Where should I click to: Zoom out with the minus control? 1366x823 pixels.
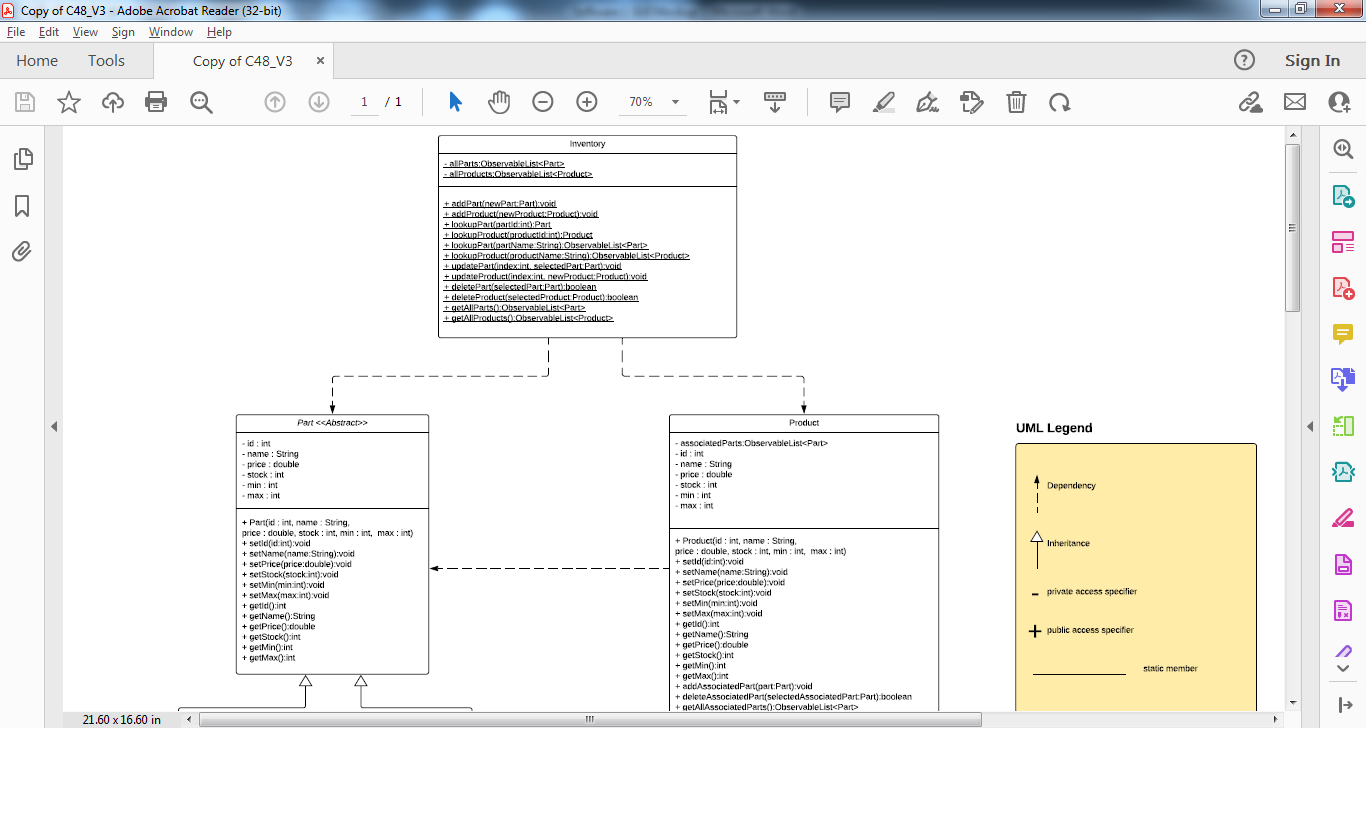[542, 101]
